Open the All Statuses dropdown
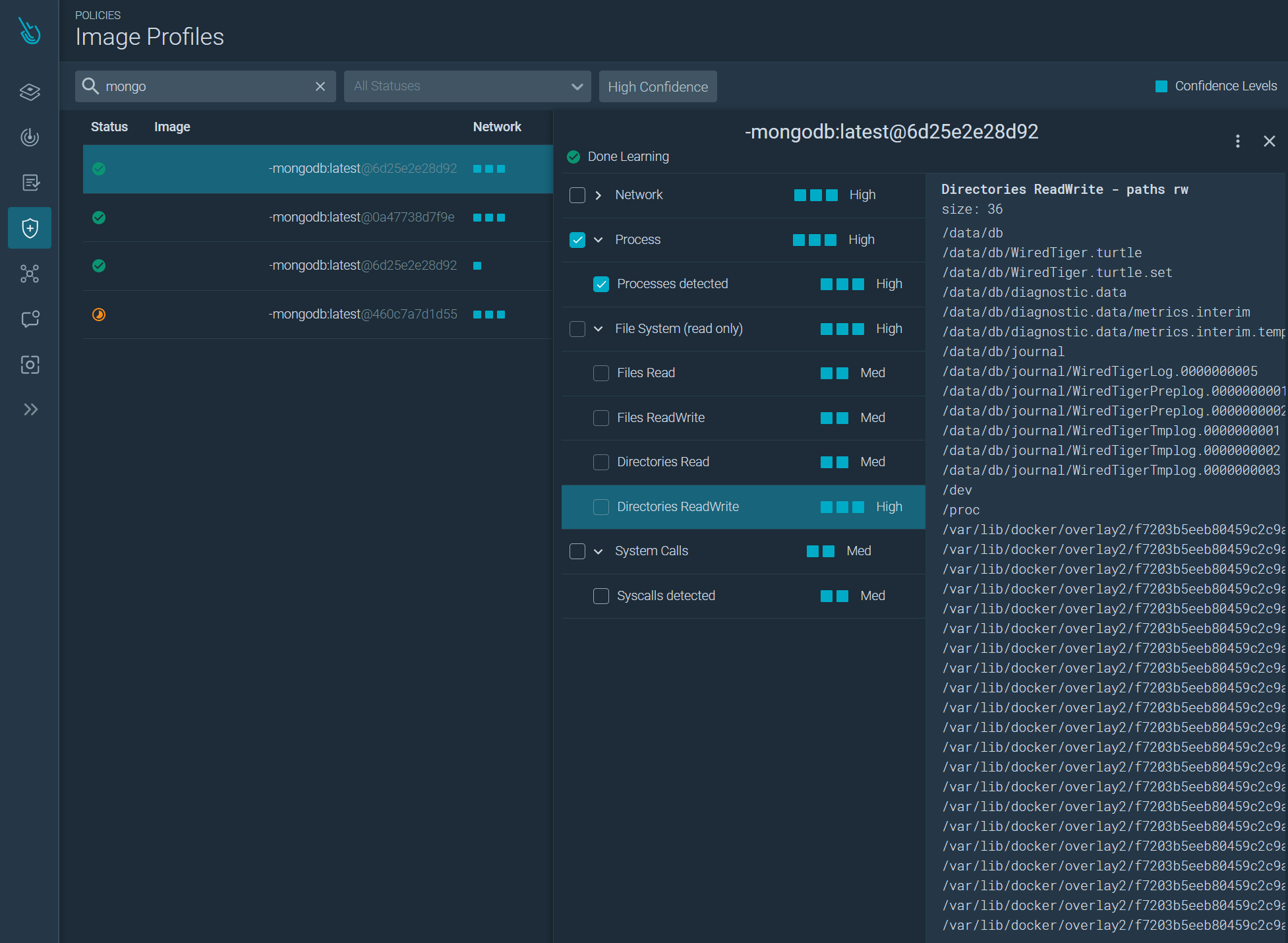This screenshot has width=1288, height=943. click(467, 86)
